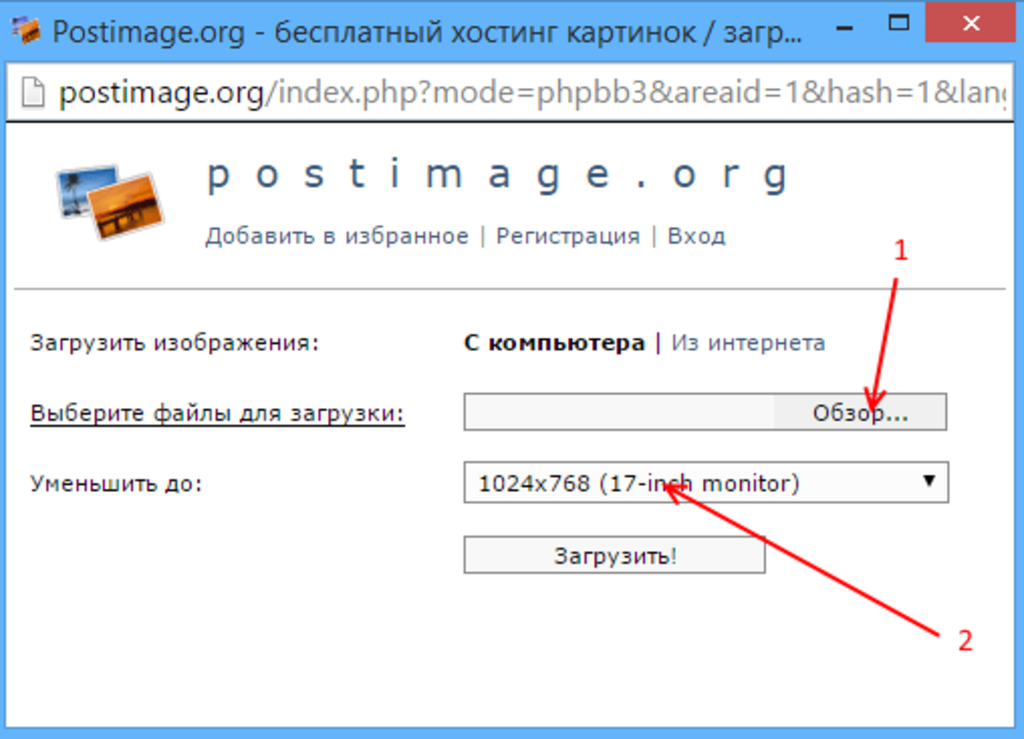The width and height of the screenshot is (1024, 739).
Task: Click the resize dropdown arrow
Action: pyautogui.click(x=929, y=482)
